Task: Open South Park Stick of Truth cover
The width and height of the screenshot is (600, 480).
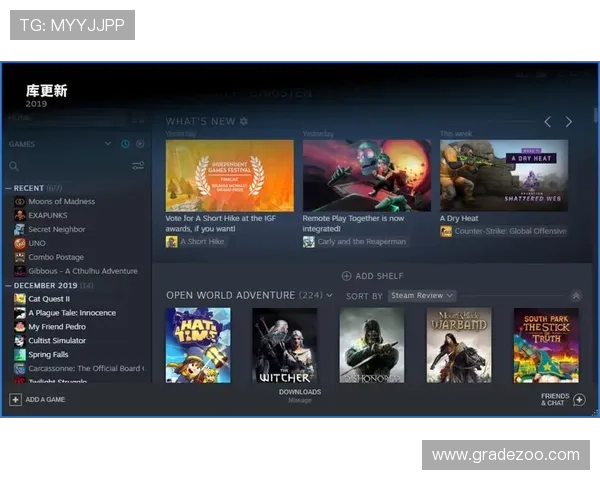Action: (x=546, y=345)
